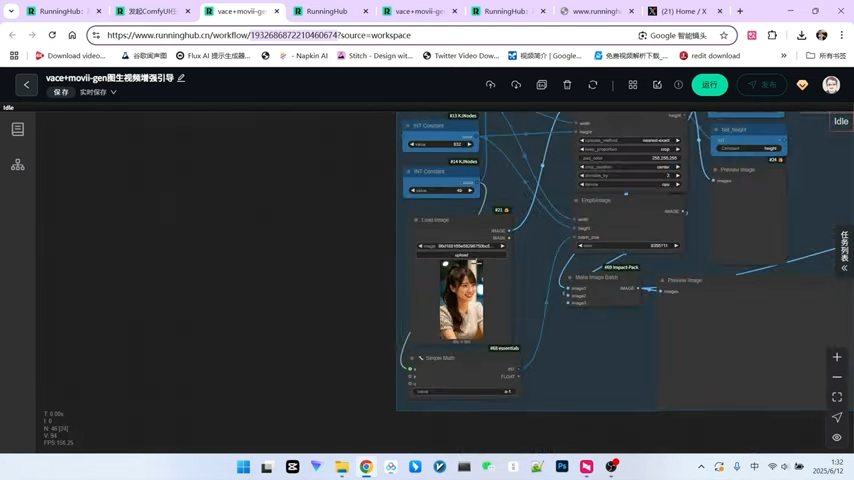
Task: Zoom in the canvas with the plus icon
Action: pos(837,357)
